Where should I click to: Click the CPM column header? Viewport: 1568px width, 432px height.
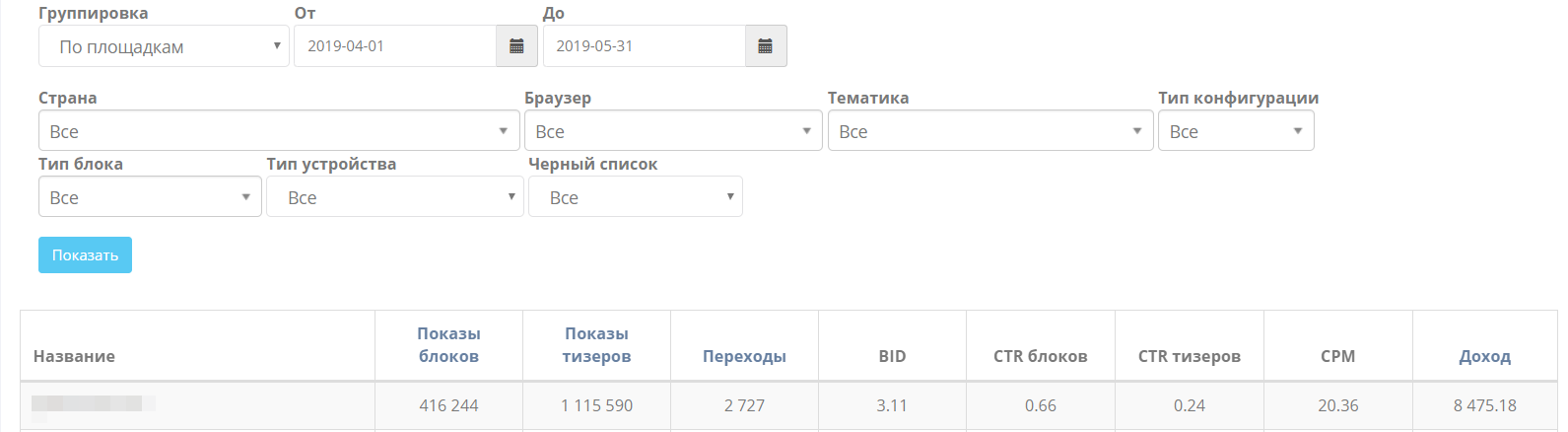point(1337,356)
